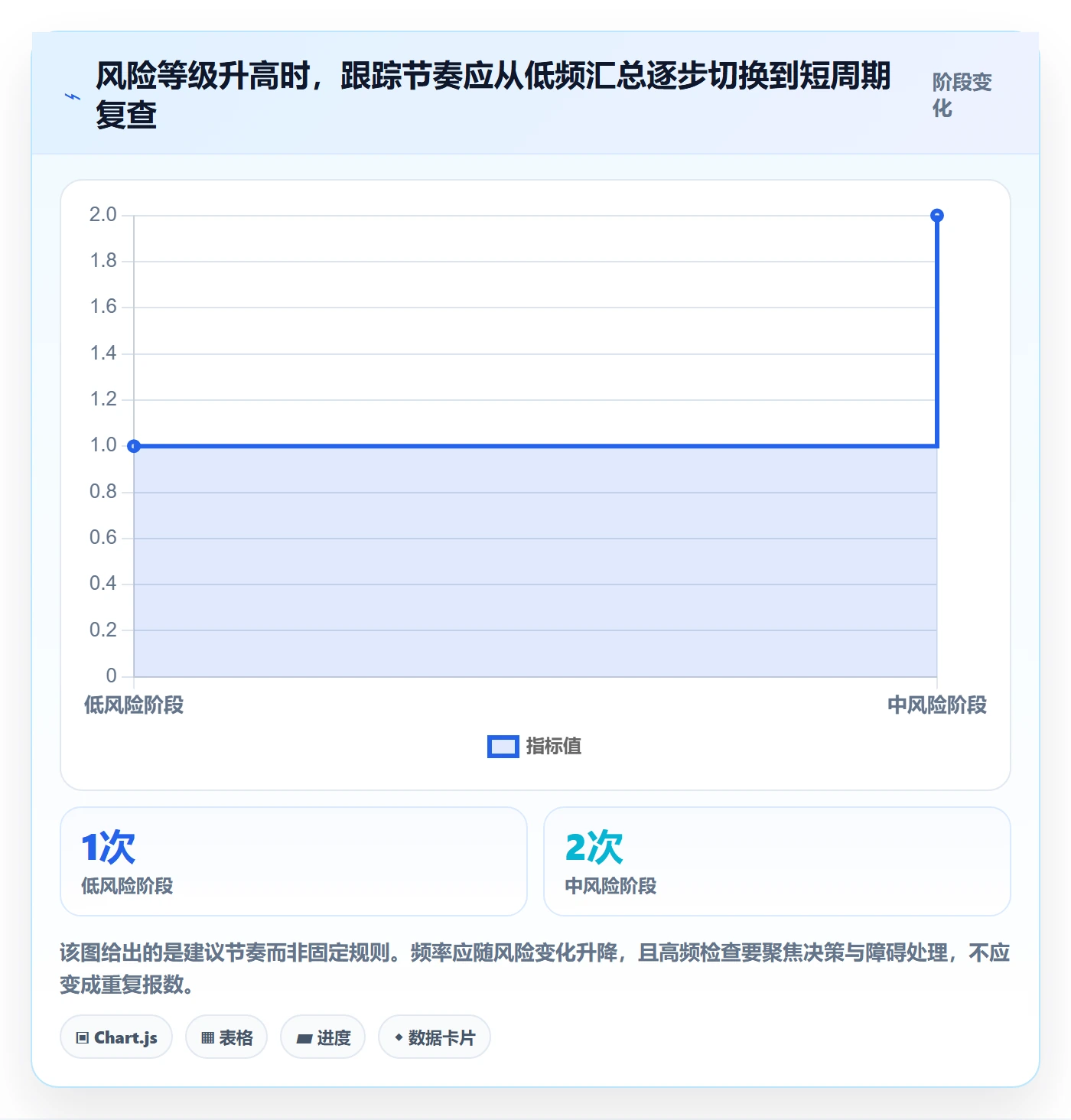Click the 低风险阶段 x-axis label
The width and height of the screenshot is (1071, 1120).
134,705
